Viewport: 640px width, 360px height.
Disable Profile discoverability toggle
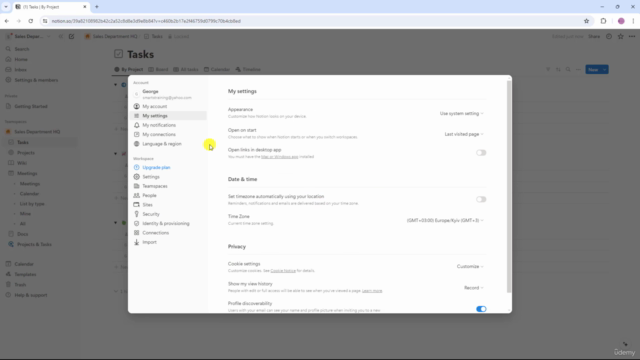click(481, 309)
